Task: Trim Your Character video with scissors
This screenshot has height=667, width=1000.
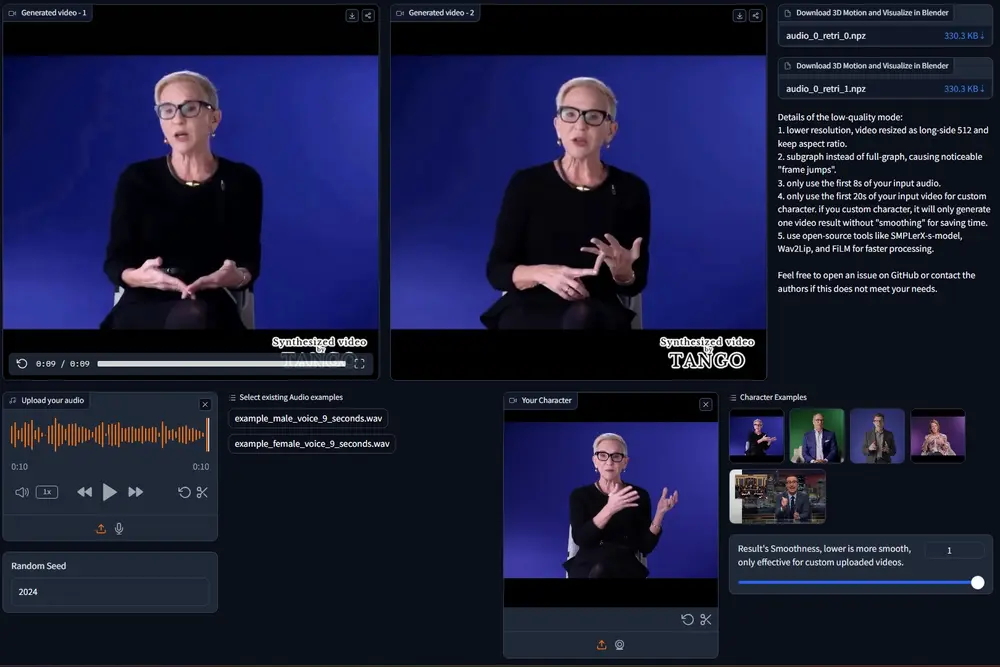Action: [x=705, y=619]
